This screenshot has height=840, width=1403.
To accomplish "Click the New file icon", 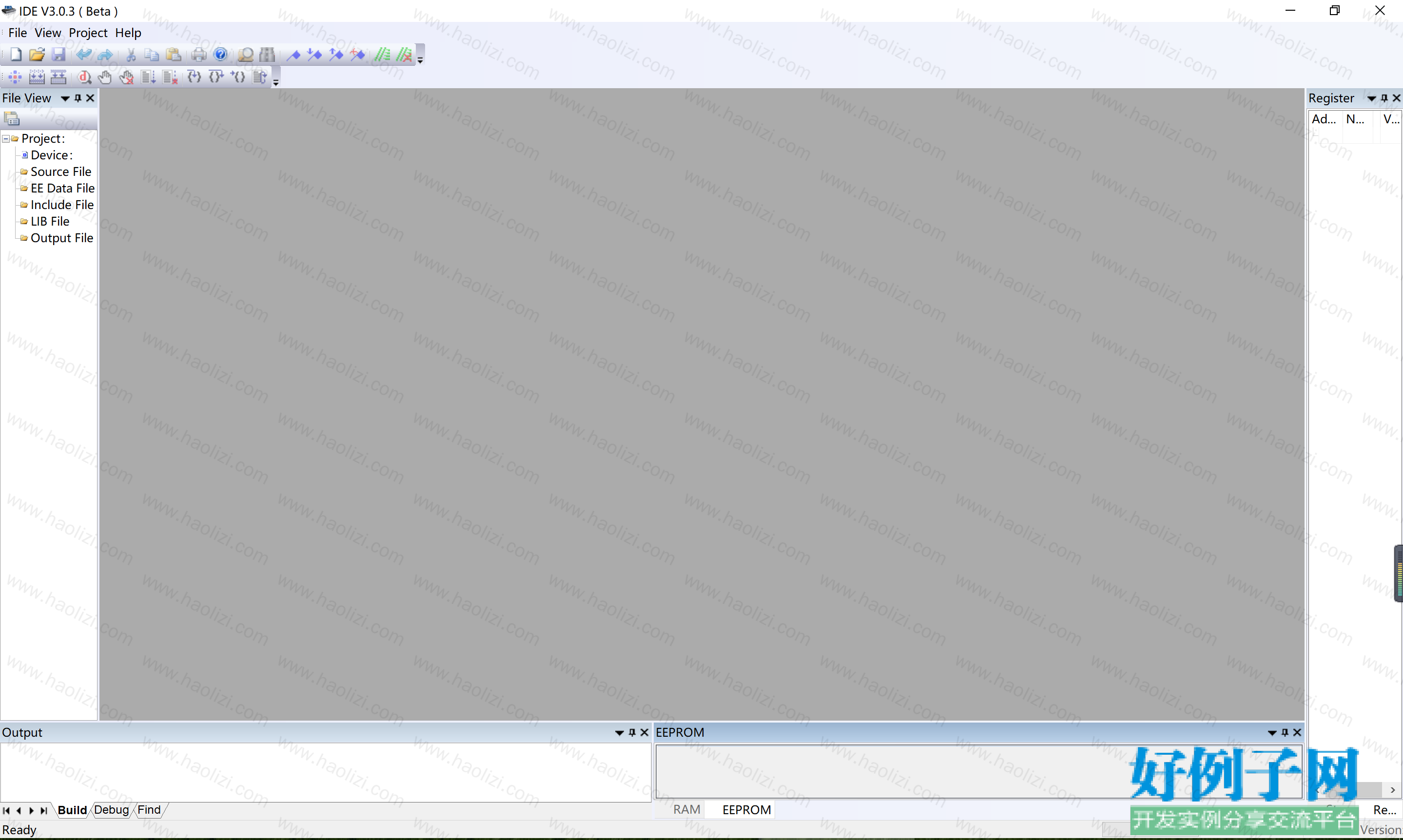I will pos(15,55).
